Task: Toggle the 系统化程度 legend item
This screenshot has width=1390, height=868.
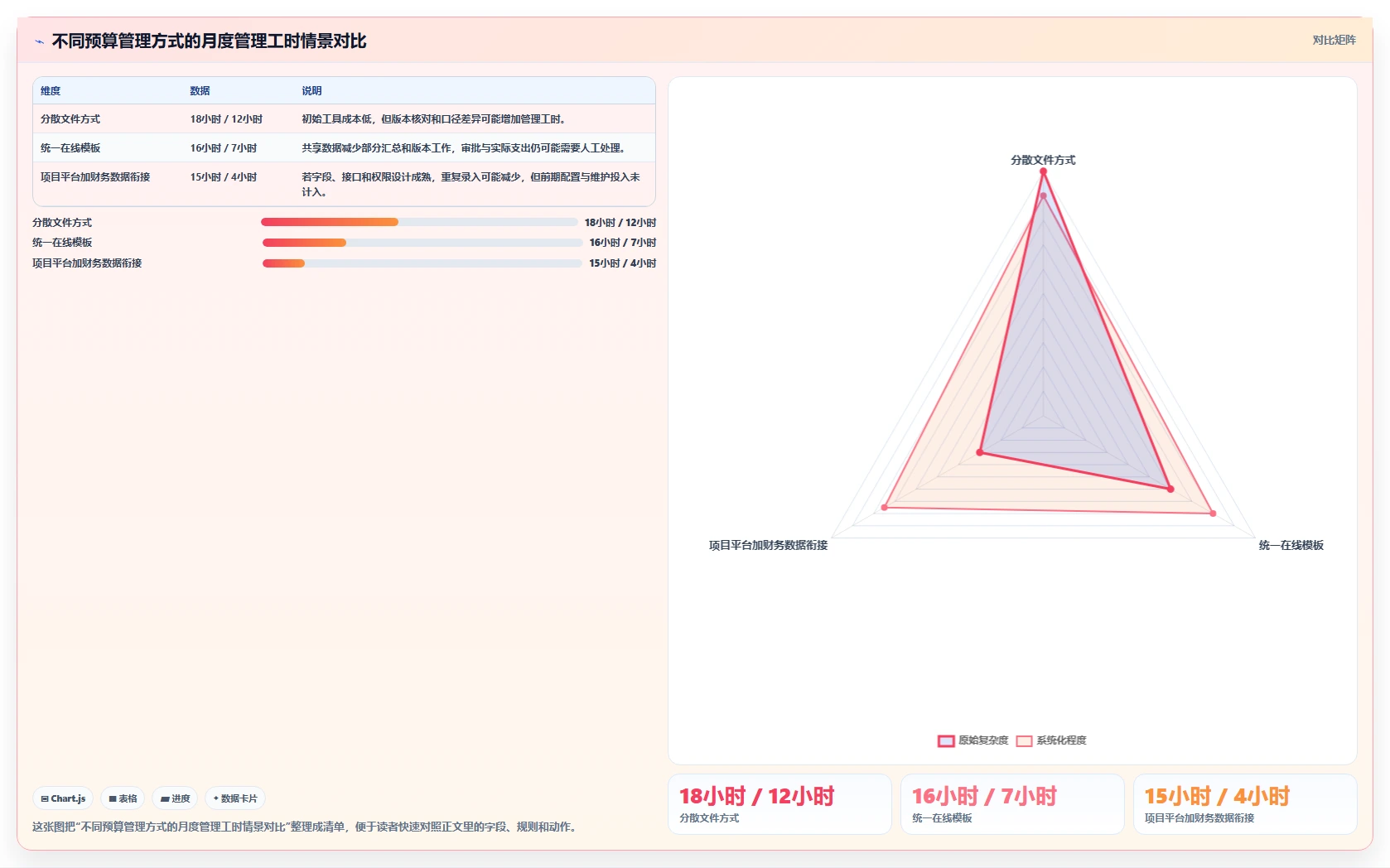Action: (x=1051, y=740)
